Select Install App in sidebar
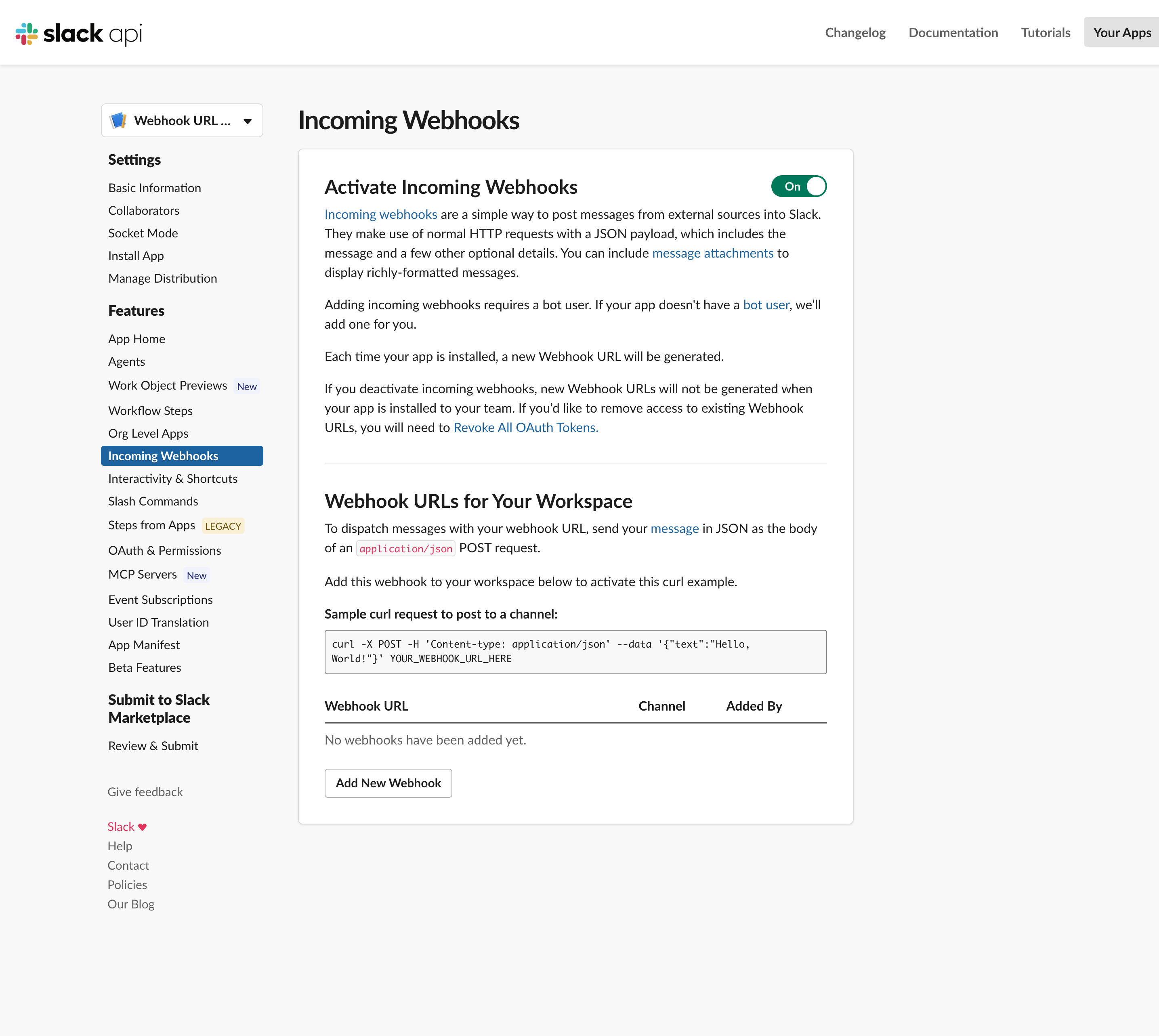 tap(135, 256)
